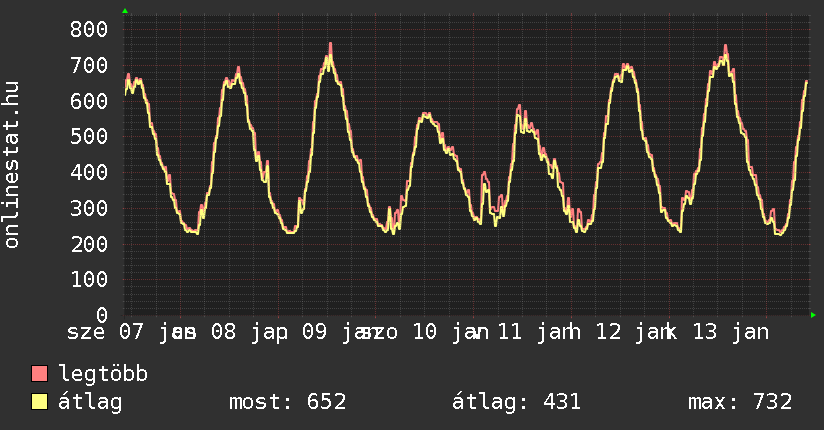Click the 'most: 652' statistic
Viewport: 824px width, 430px height.
coord(288,402)
